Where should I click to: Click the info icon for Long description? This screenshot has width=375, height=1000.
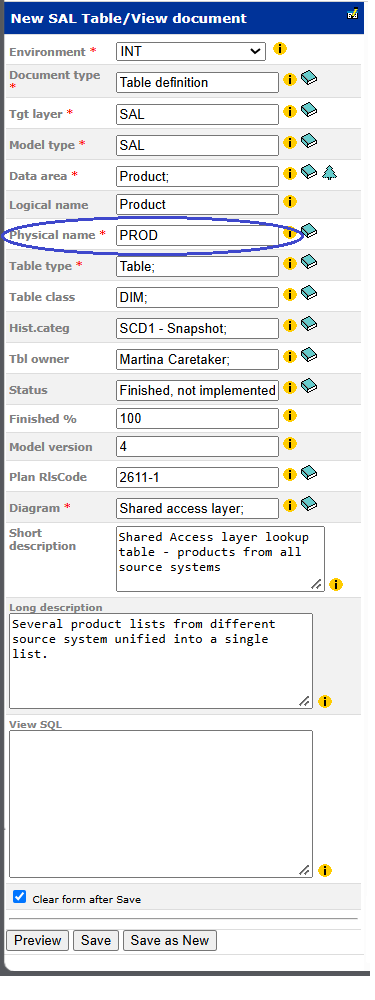(x=325, y=702)
